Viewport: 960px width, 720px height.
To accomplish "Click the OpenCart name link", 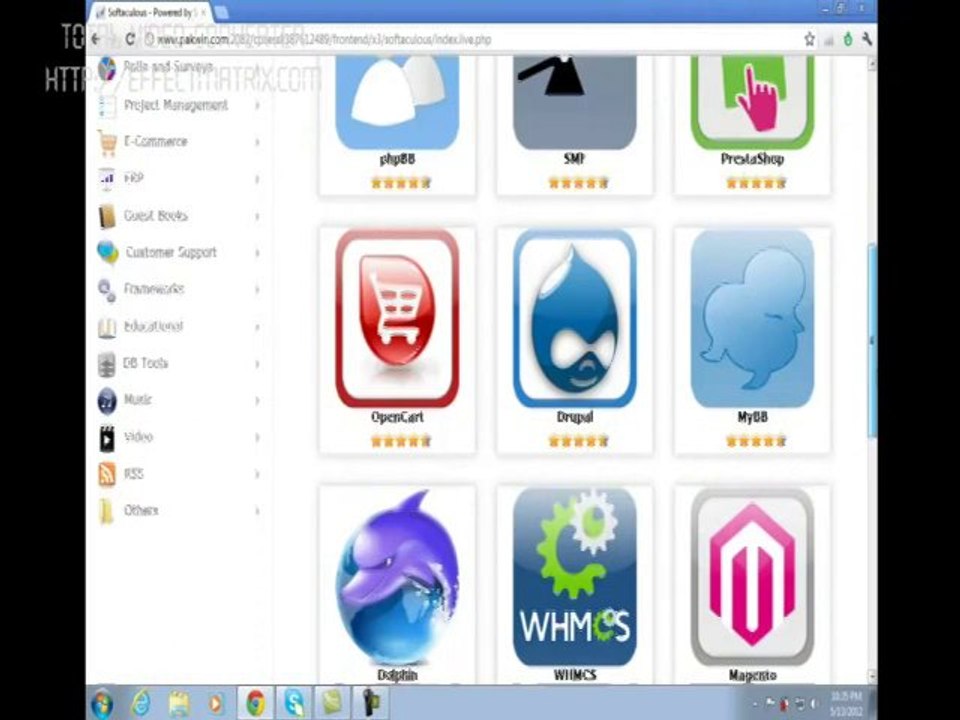I will pos(397,417).
